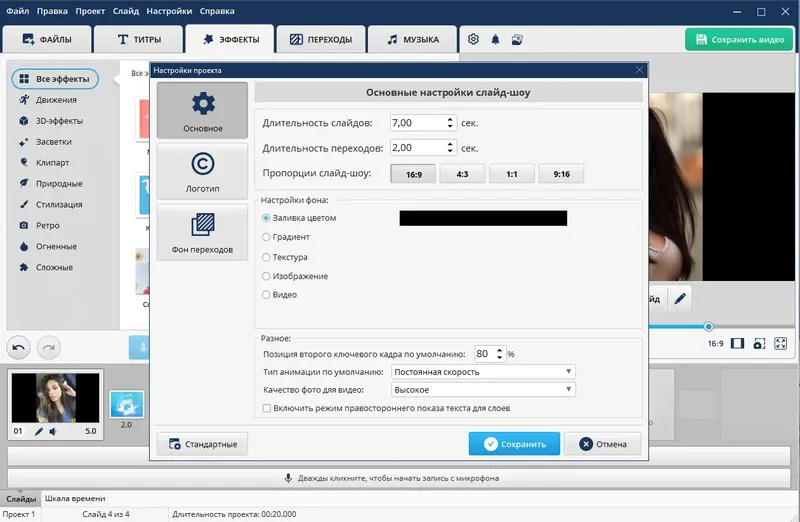Open Тип анимации по умолчанию dropdown
Image resolution: width=800 pixels, height=522 pixels.
tap(483, 372)
